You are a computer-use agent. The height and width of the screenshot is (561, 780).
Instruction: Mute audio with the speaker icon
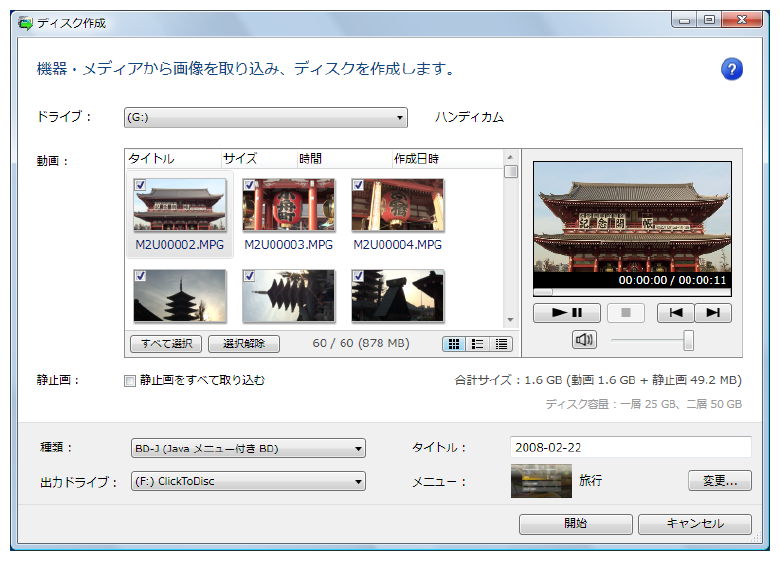[585, 340]
